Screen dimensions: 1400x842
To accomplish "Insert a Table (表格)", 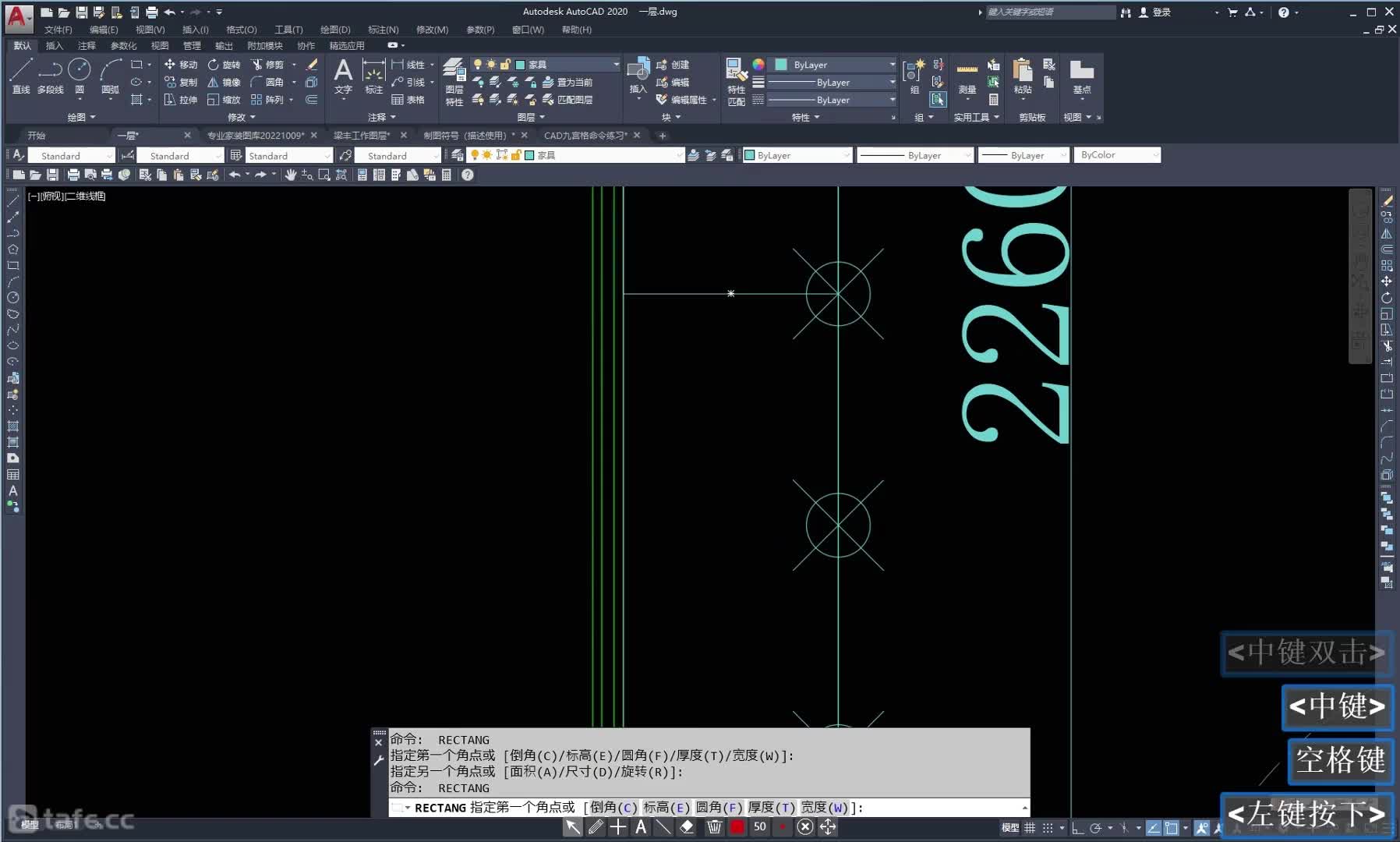I will click(x=408, y=100).
